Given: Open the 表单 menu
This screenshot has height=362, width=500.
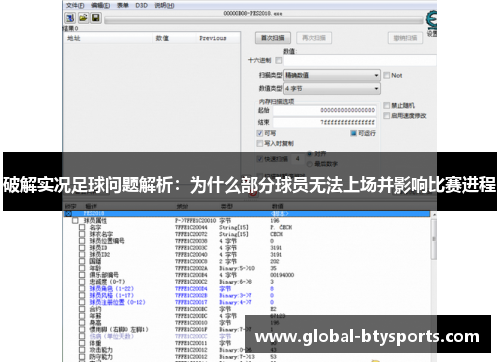Looking at the screenshot, I should click(x=122, y=5).
